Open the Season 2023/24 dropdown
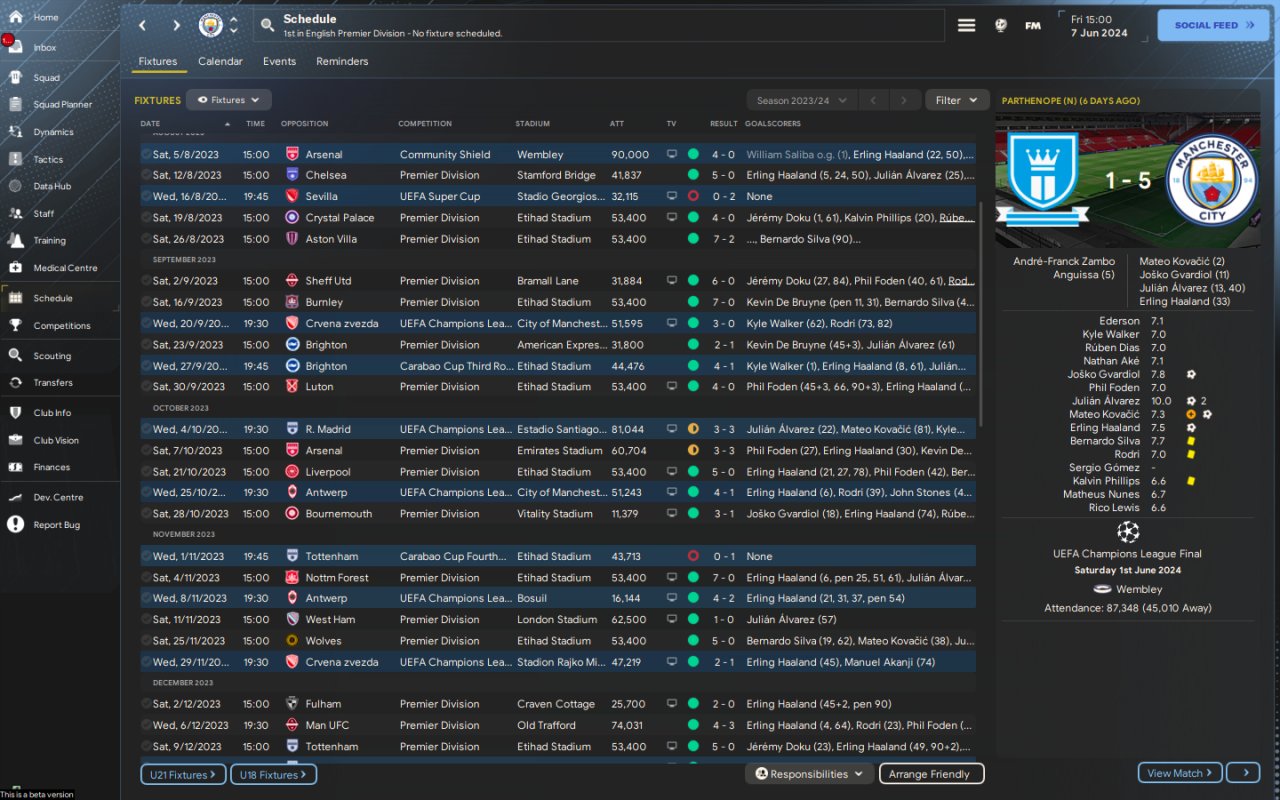The image size is (1280, 800). click(802, 100)
